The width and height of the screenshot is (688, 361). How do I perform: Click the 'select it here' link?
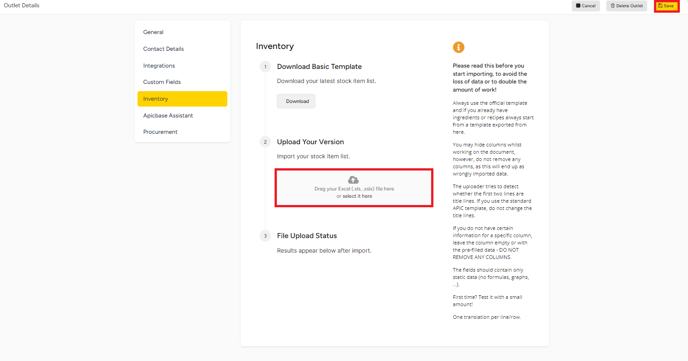pos(357,196)
